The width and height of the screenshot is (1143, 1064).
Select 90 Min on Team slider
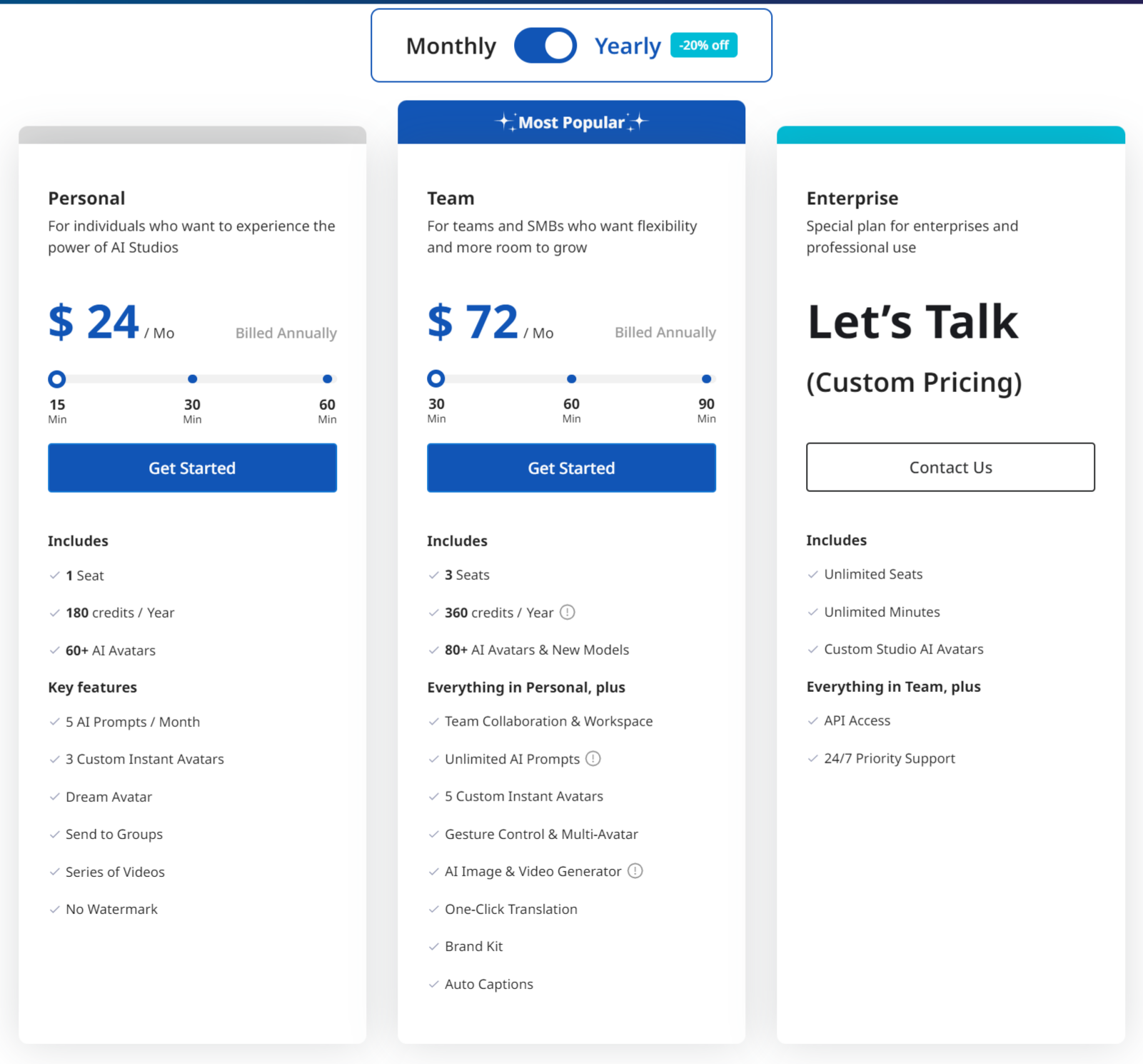(x=706, y=378)
